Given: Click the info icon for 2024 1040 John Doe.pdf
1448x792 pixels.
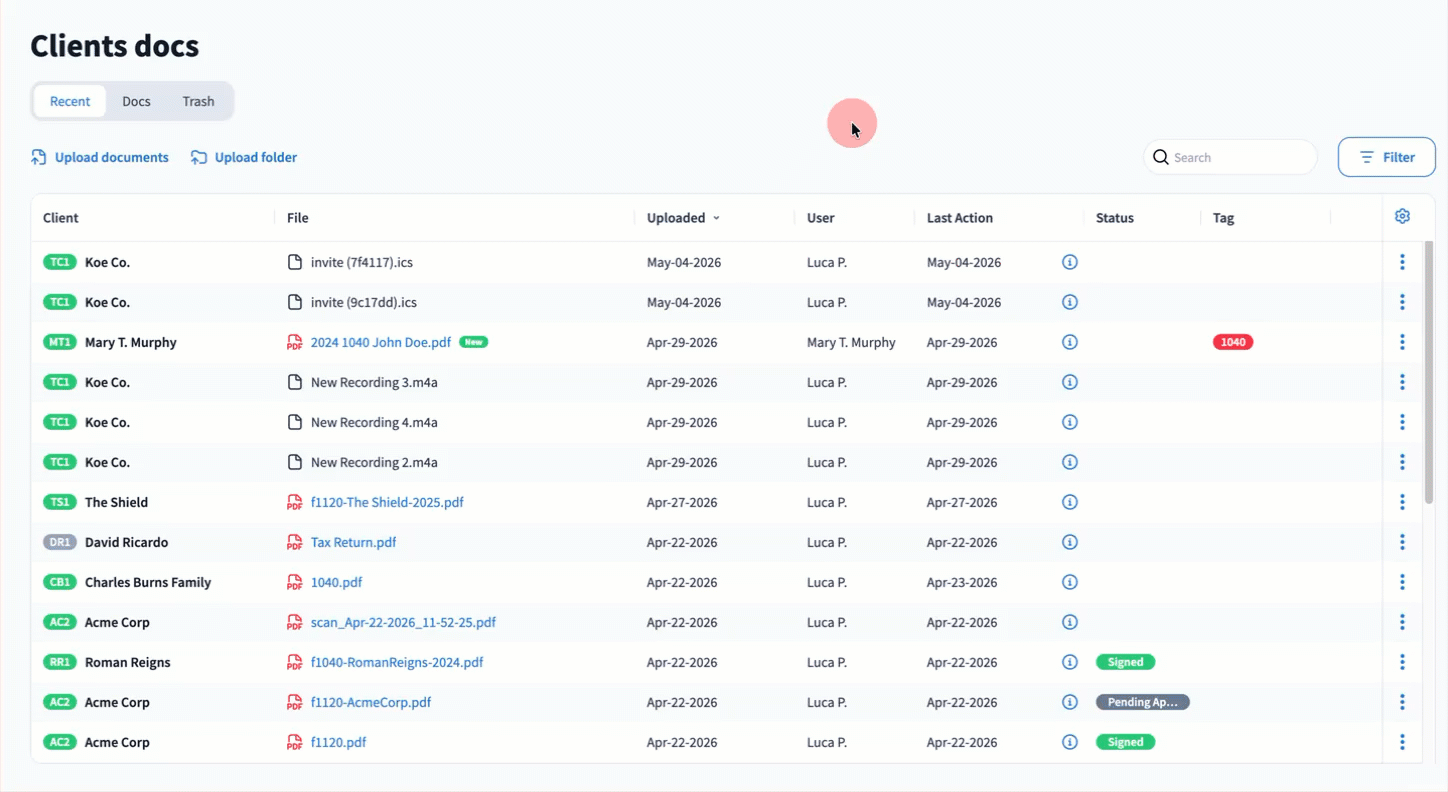Looking at the screenshot, I should [x=1069, y=342].
